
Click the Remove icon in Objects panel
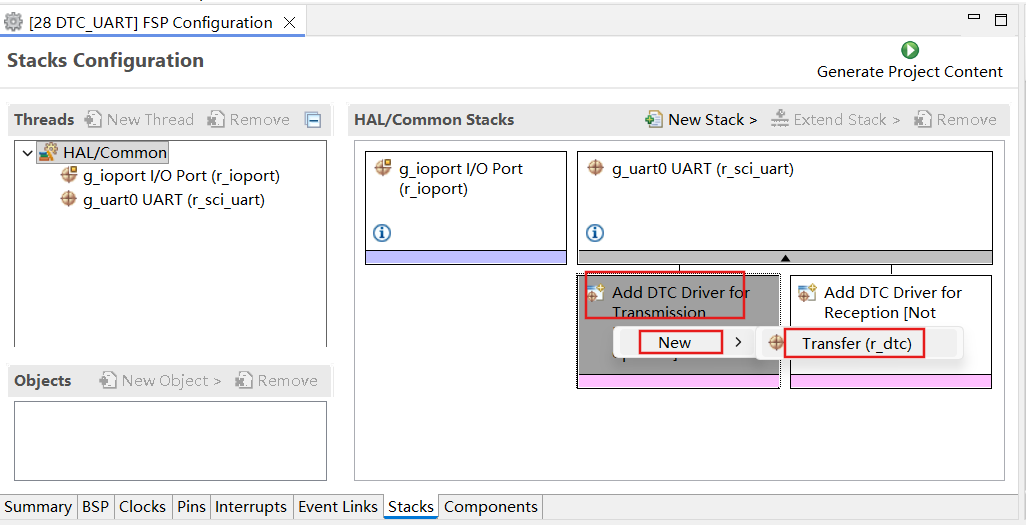tap(244, 380)
